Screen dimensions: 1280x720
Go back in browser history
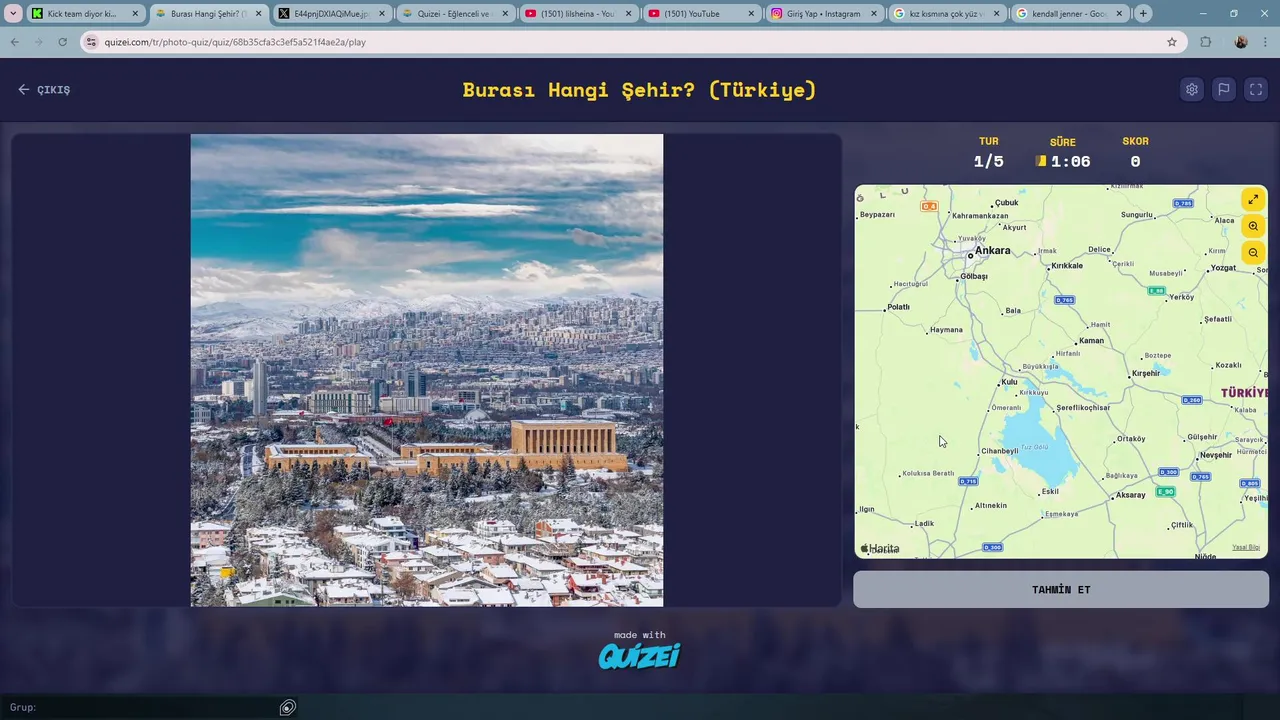(14, 42)
